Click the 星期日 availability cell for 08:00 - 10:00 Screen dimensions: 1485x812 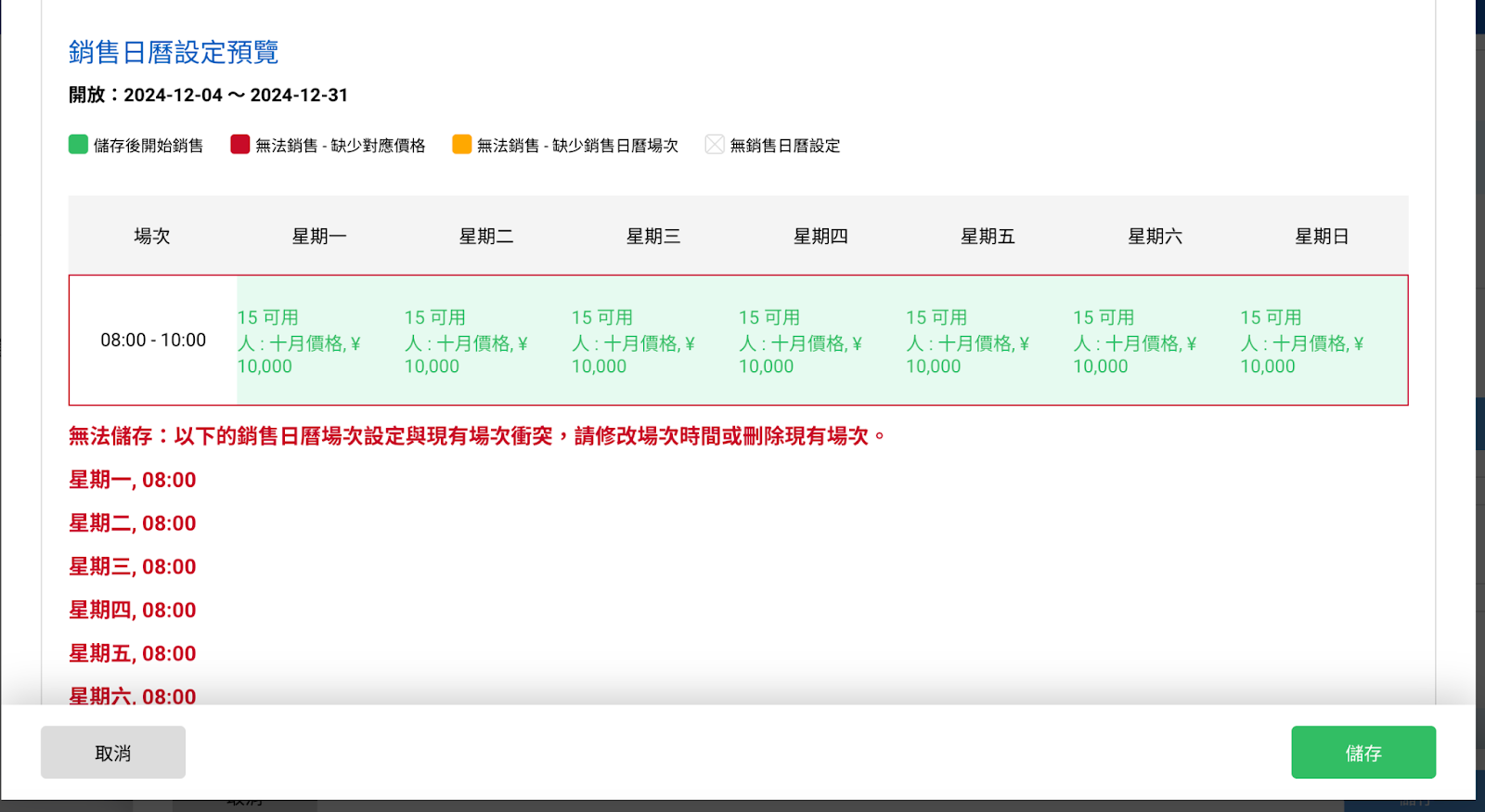tap(1324, 340)
